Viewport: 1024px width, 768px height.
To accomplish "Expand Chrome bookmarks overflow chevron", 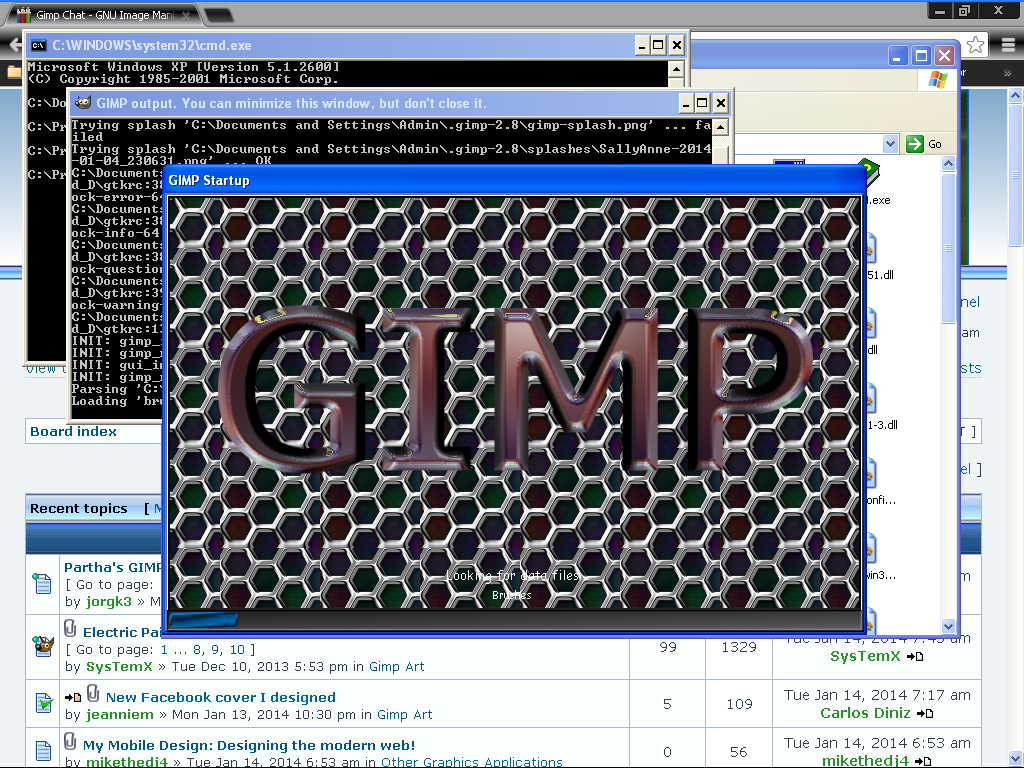I will pyautogui.click(x=1008, y=72).
